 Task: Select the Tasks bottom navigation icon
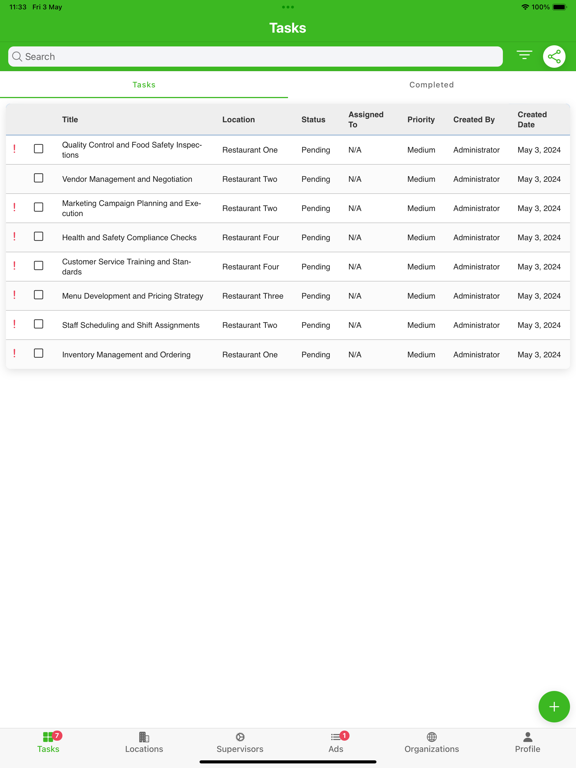coord(48,737)
